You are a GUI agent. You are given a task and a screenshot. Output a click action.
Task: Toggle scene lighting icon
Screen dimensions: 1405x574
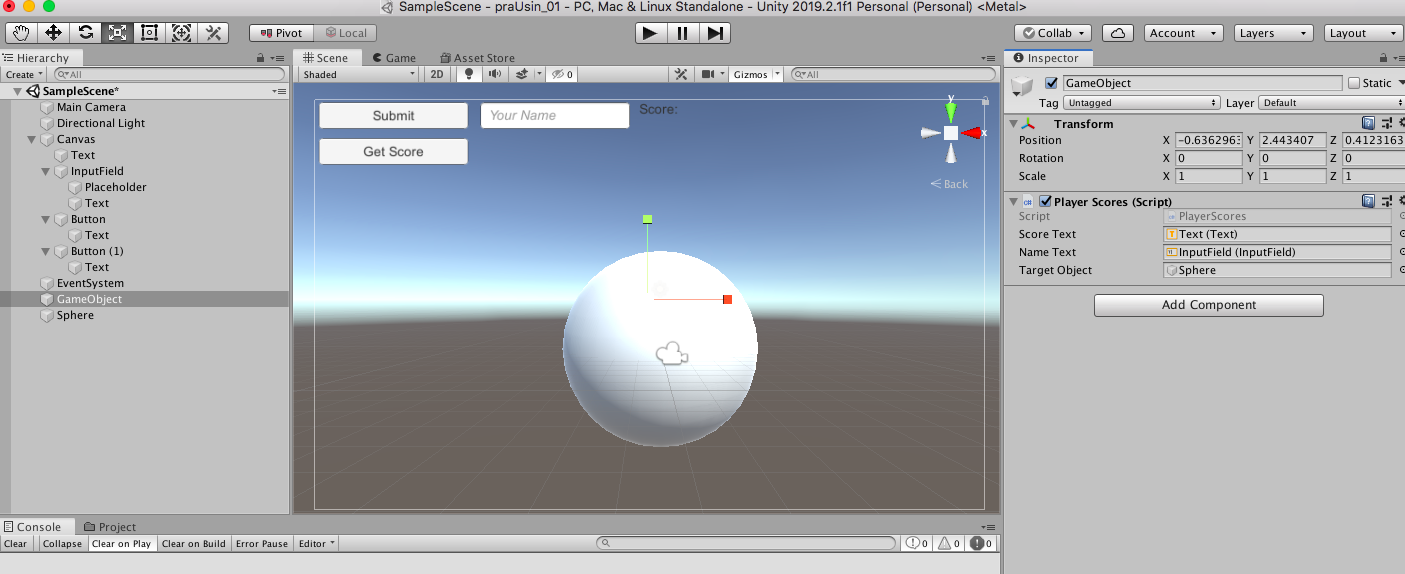click(468, 74)
